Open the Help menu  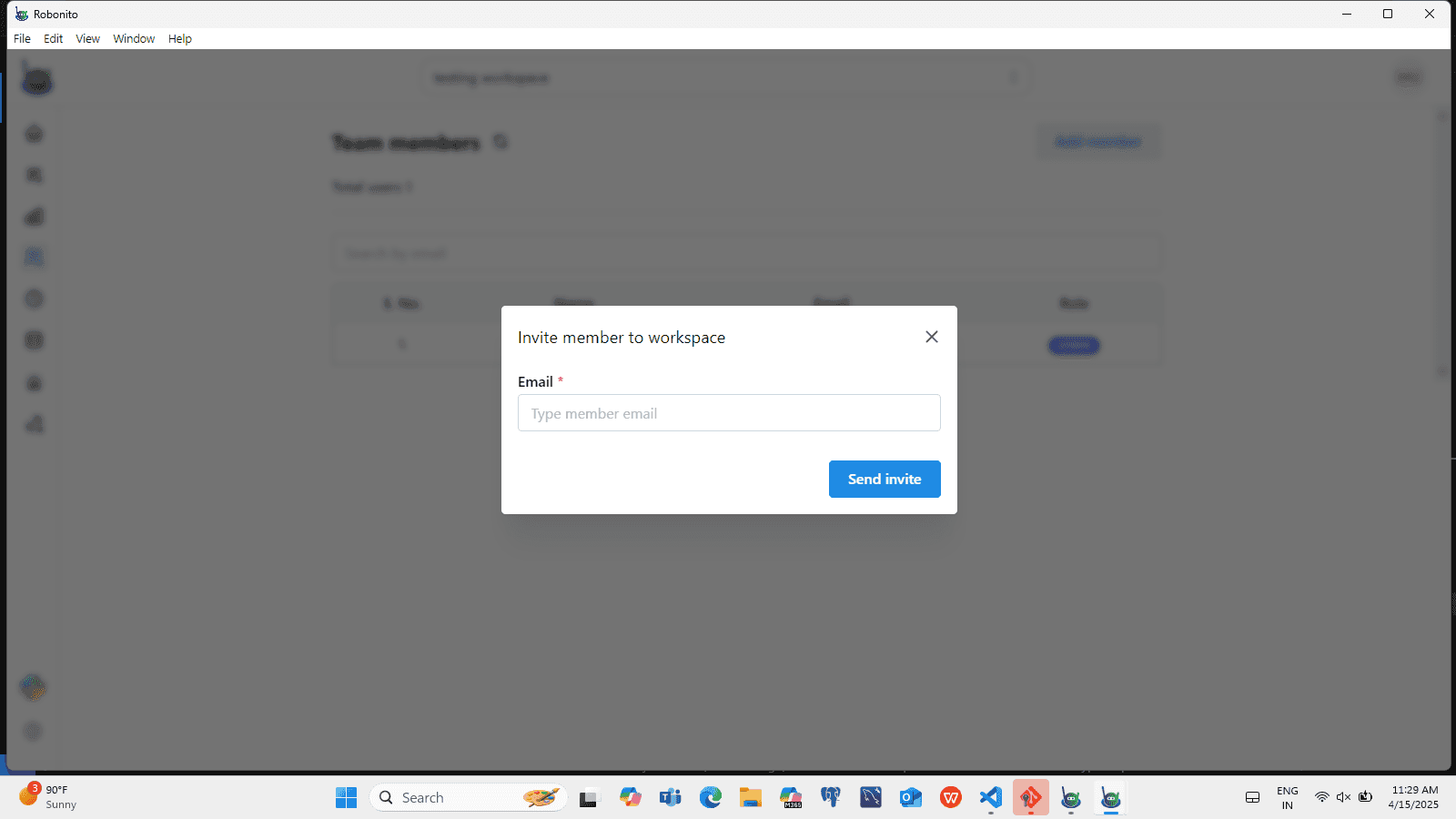179,39
